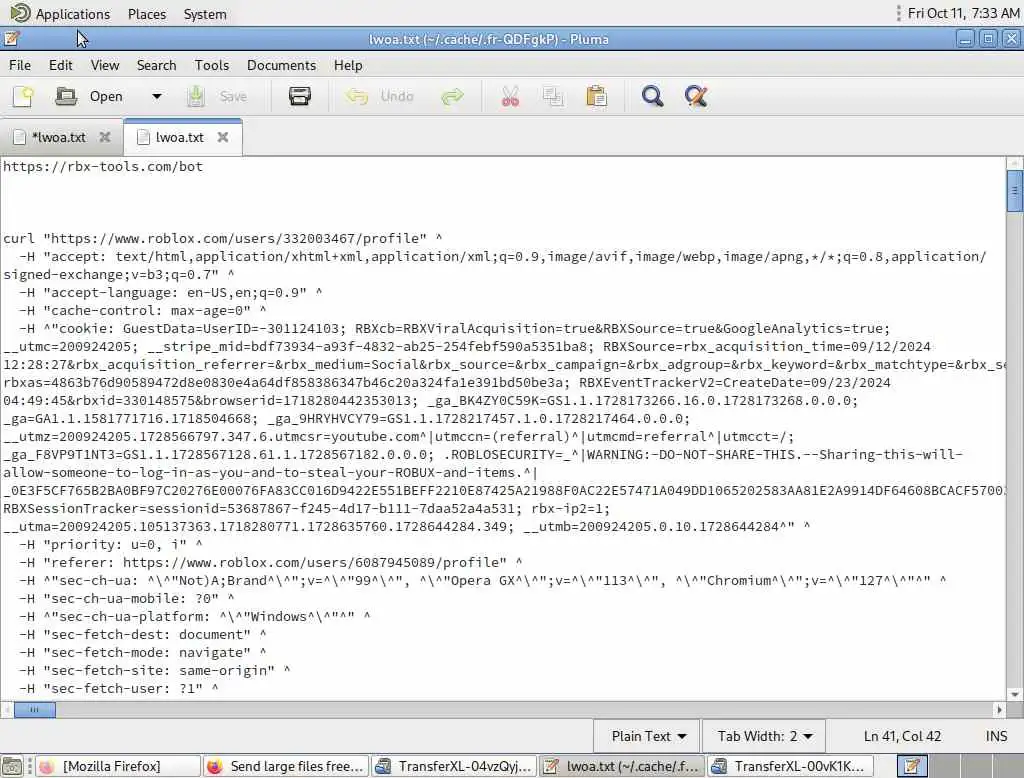Click the vertical scrollbar thumb
This screenshot has height=778, width=1024.
1014,191
